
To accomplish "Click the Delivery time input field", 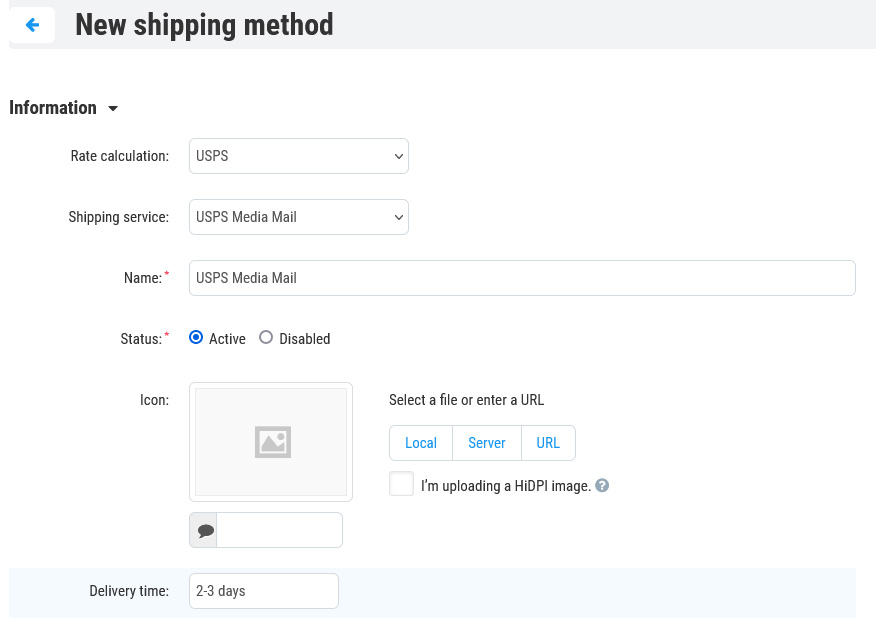I will (x=264, y=591).
